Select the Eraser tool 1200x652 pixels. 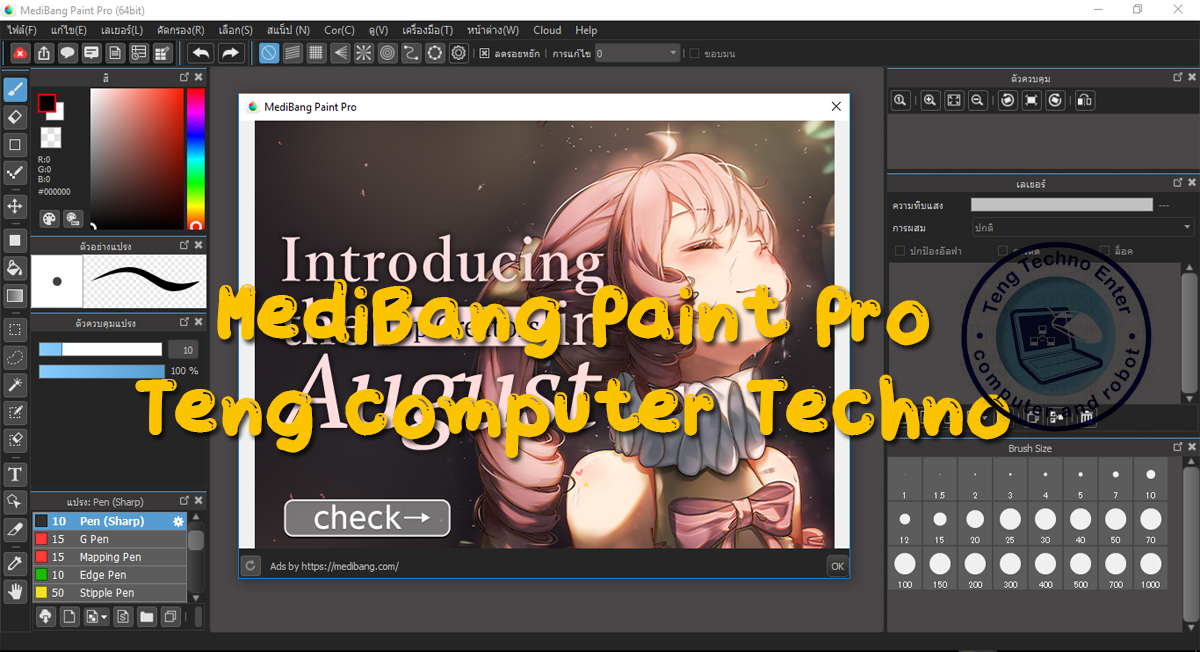15,117
